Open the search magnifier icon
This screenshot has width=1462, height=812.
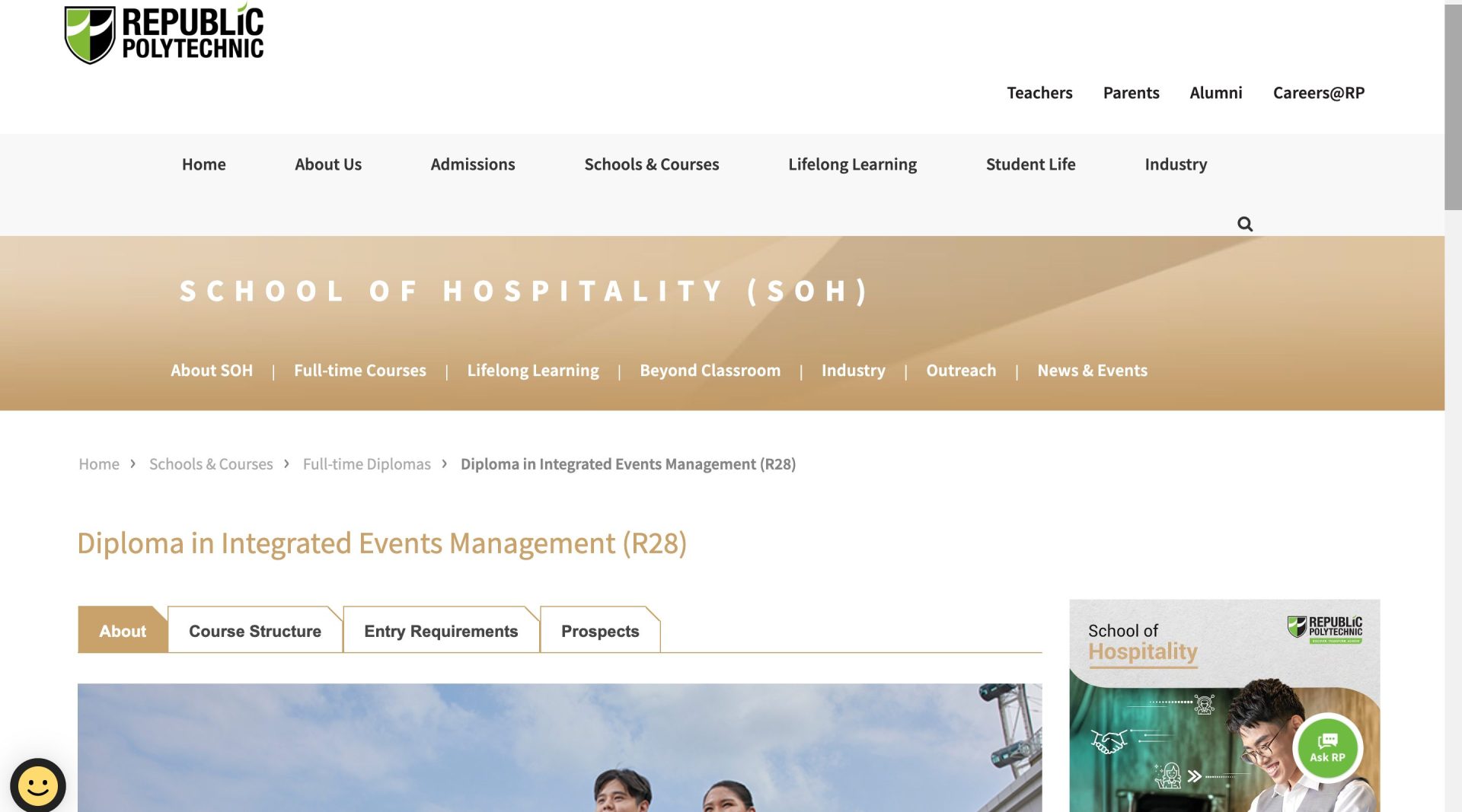tap(1244, 224)
